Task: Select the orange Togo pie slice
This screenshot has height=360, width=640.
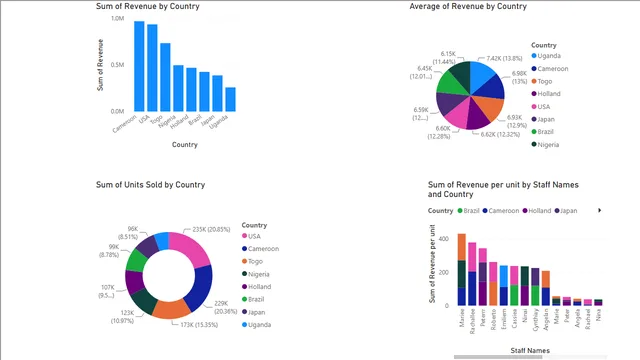Action: coord(491,107)
